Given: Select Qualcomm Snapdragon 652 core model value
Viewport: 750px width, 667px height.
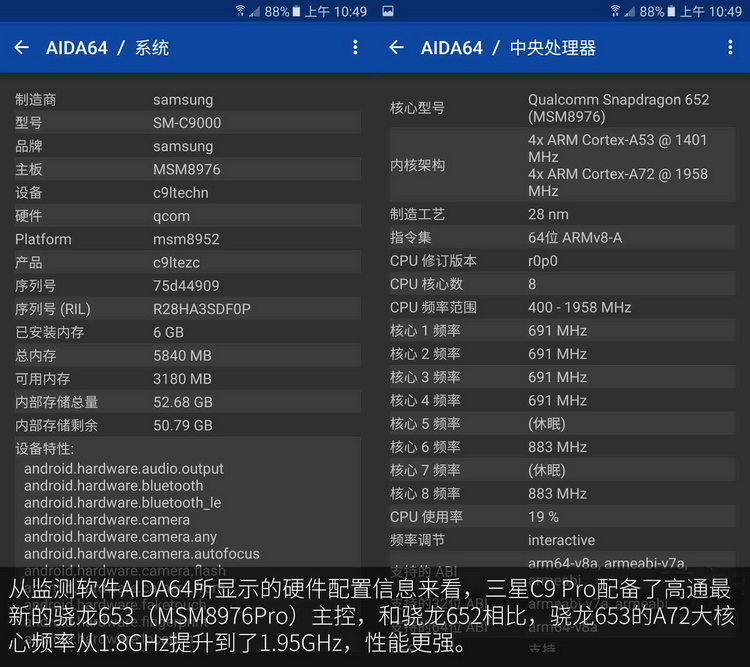Looking at the screenshot, I should [x=618, y=108].
